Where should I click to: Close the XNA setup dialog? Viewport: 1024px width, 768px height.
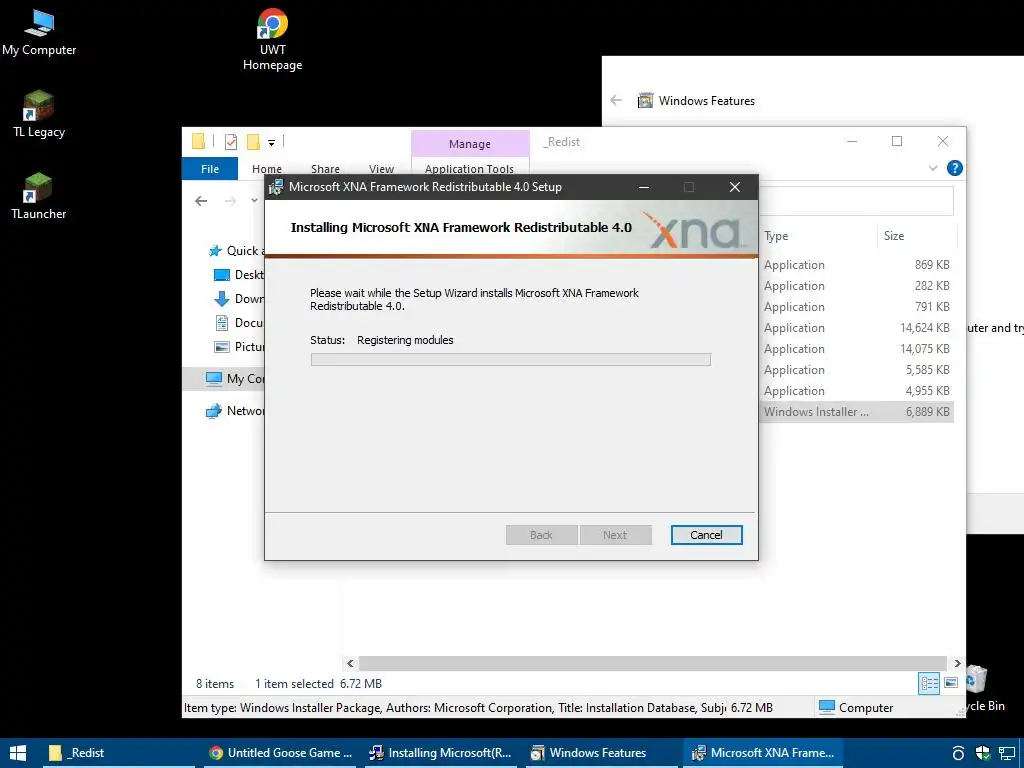pyautogui.click(x=735, y=187)
